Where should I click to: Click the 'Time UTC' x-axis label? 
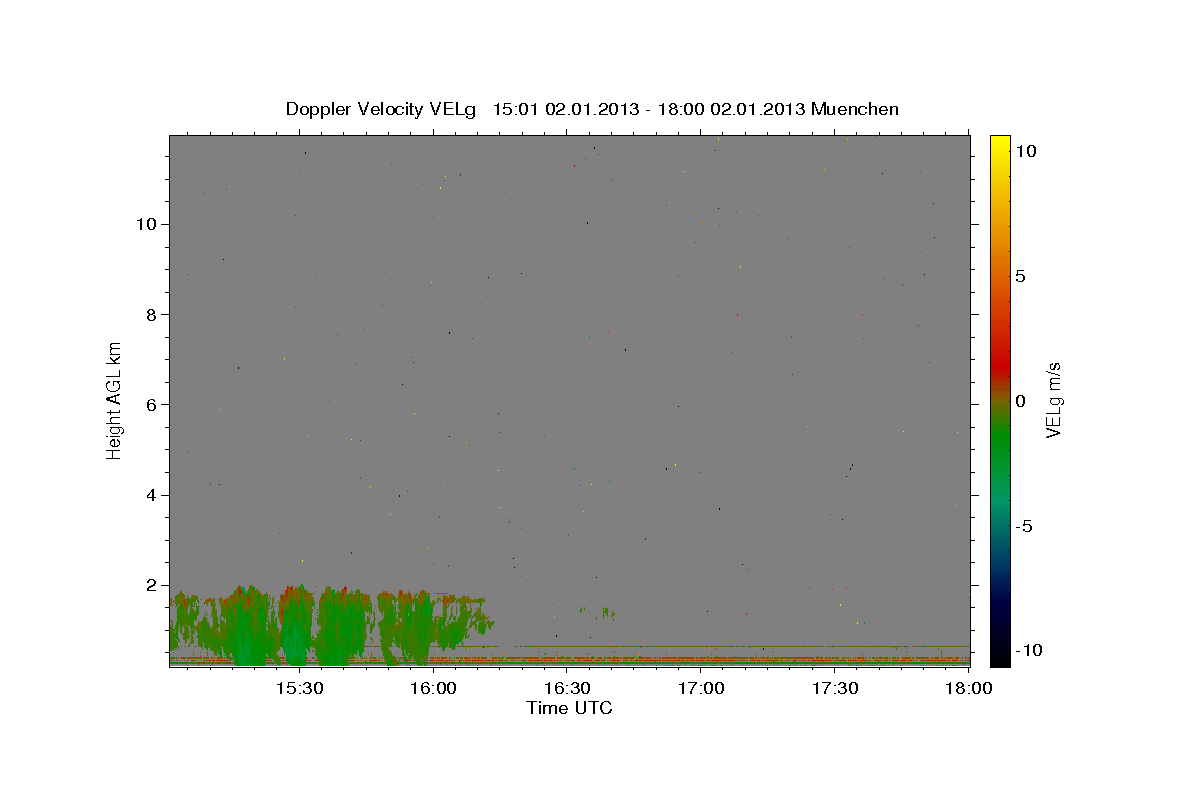569,708
